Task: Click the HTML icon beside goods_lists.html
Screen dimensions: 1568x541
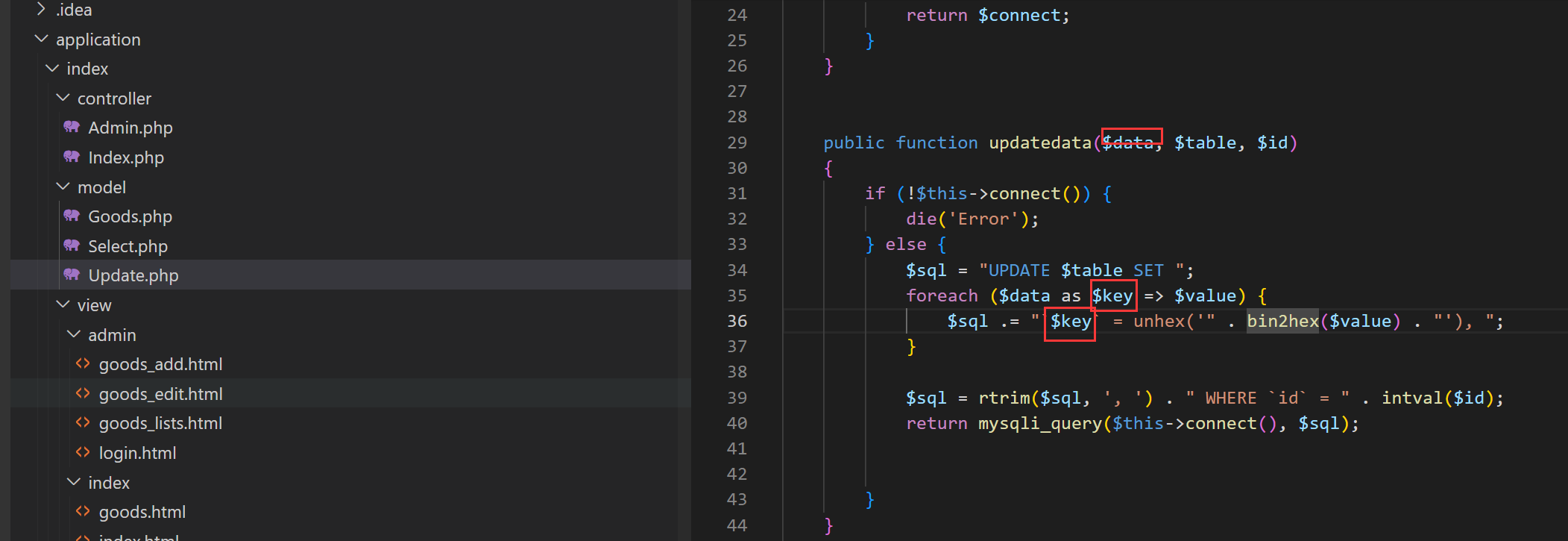Action: click(x=83, y=422)
